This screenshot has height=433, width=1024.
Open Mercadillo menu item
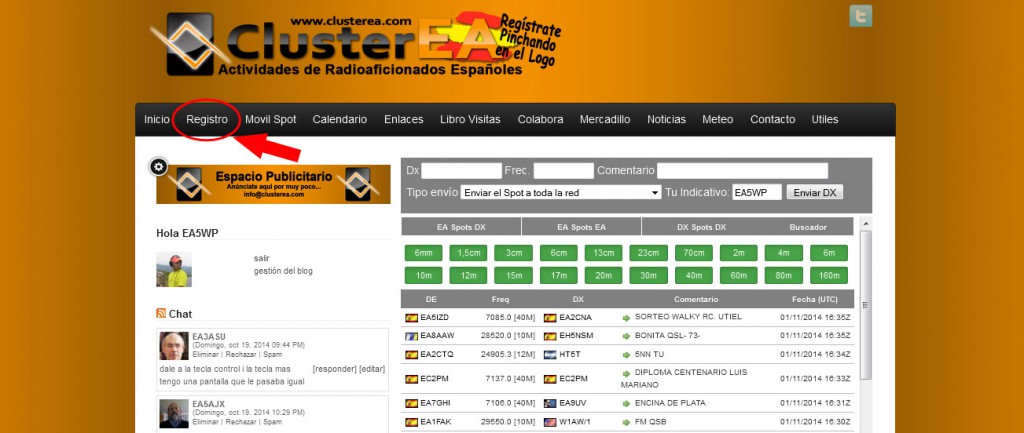(x=605, y=120)
